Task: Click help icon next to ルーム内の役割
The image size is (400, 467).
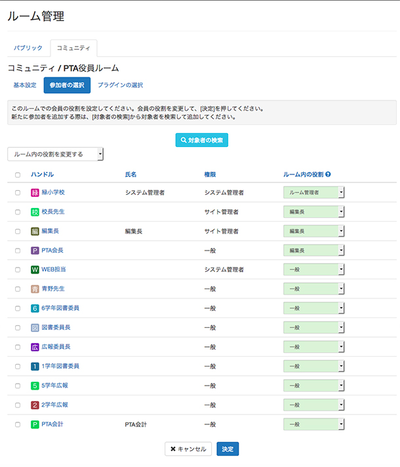Action: click(328, 174)
